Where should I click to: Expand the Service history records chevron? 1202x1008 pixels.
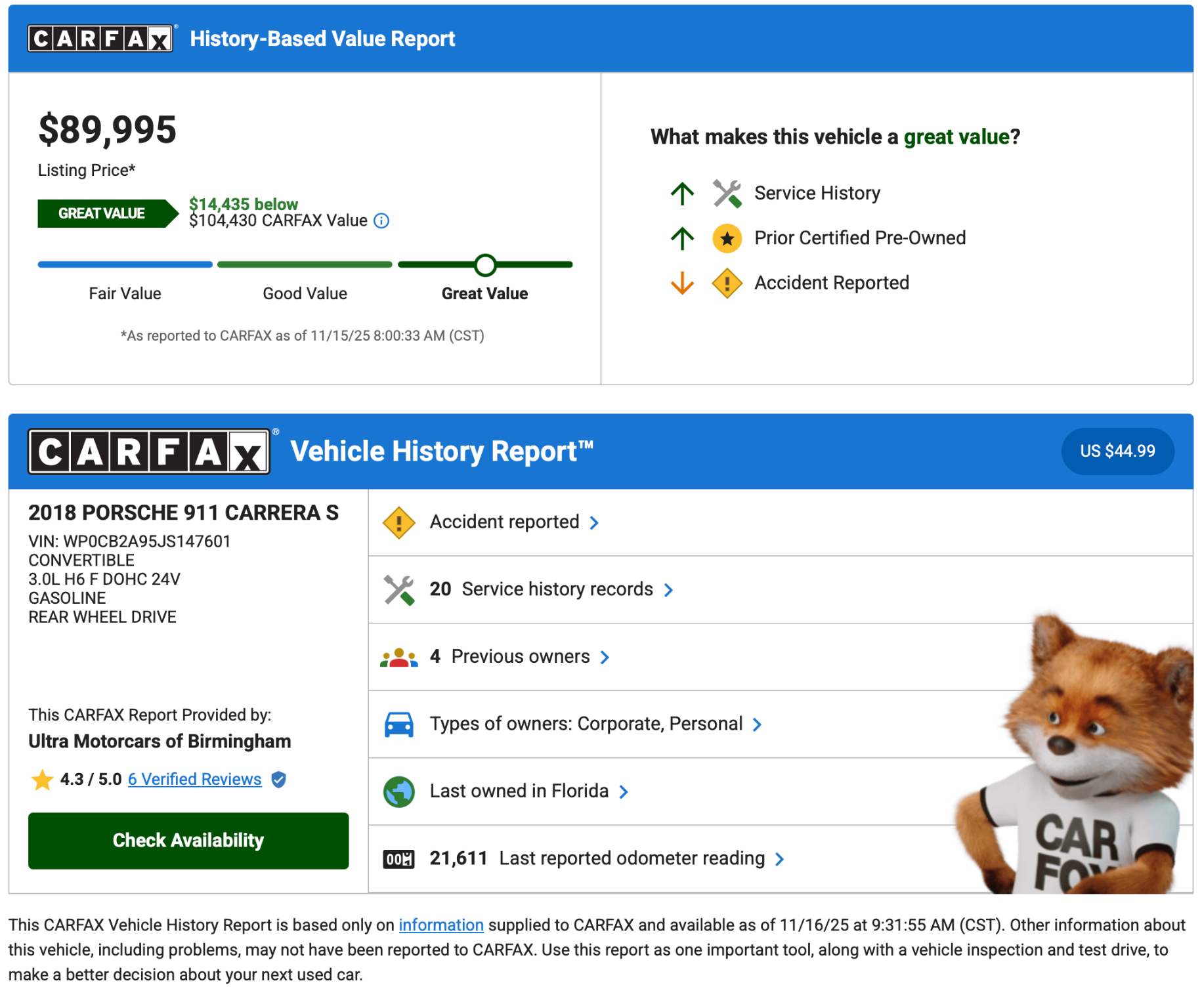pyautogui.click(x=668, y=591)
